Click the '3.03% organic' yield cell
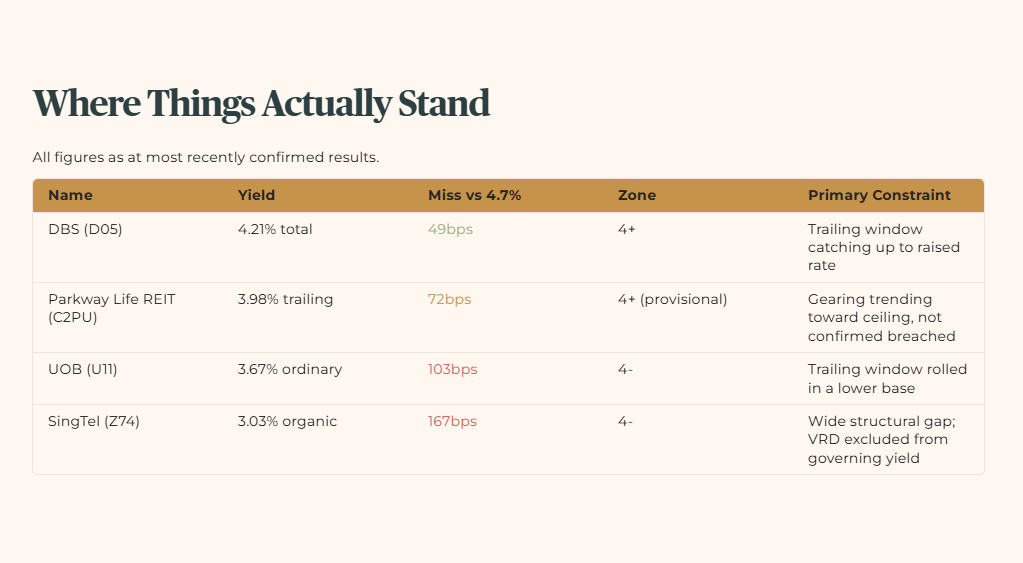The image size is (1023, 563). tap(287, 421)
